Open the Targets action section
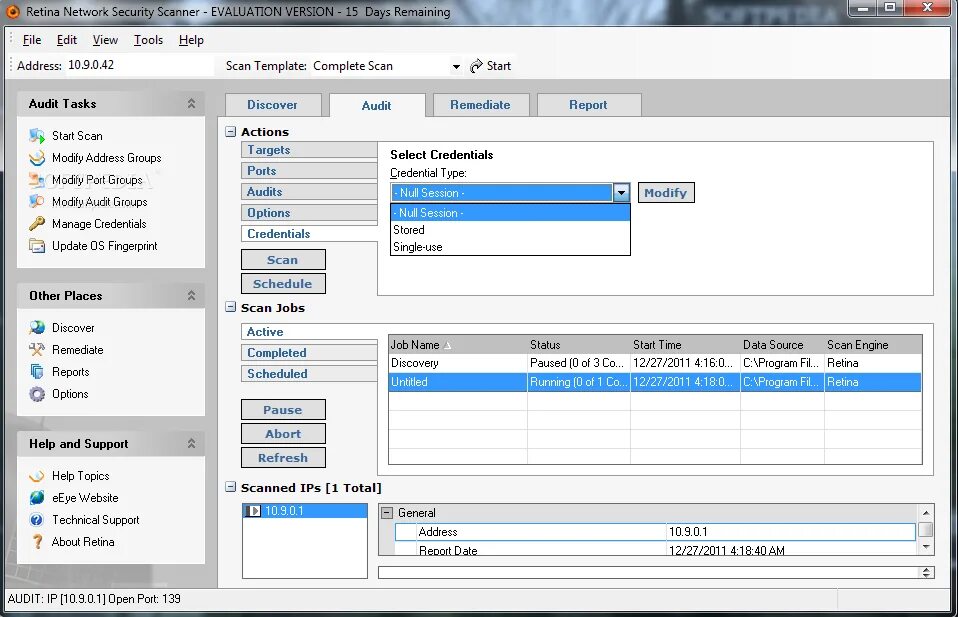Image resolution: width=958 pixels, height=617 pixels. click(309, 150)
